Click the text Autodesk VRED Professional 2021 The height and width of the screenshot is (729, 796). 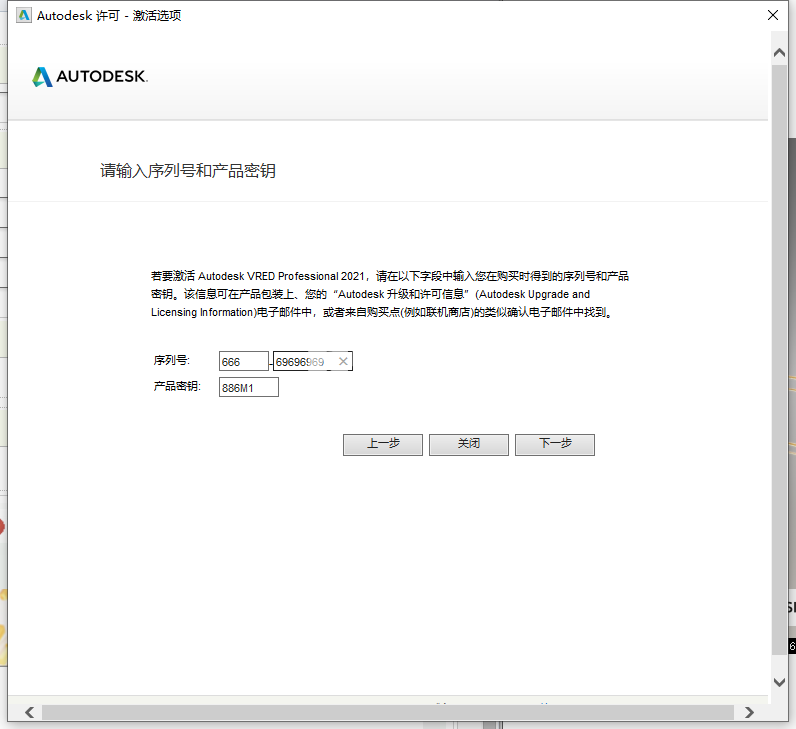(x=281, y=276)
